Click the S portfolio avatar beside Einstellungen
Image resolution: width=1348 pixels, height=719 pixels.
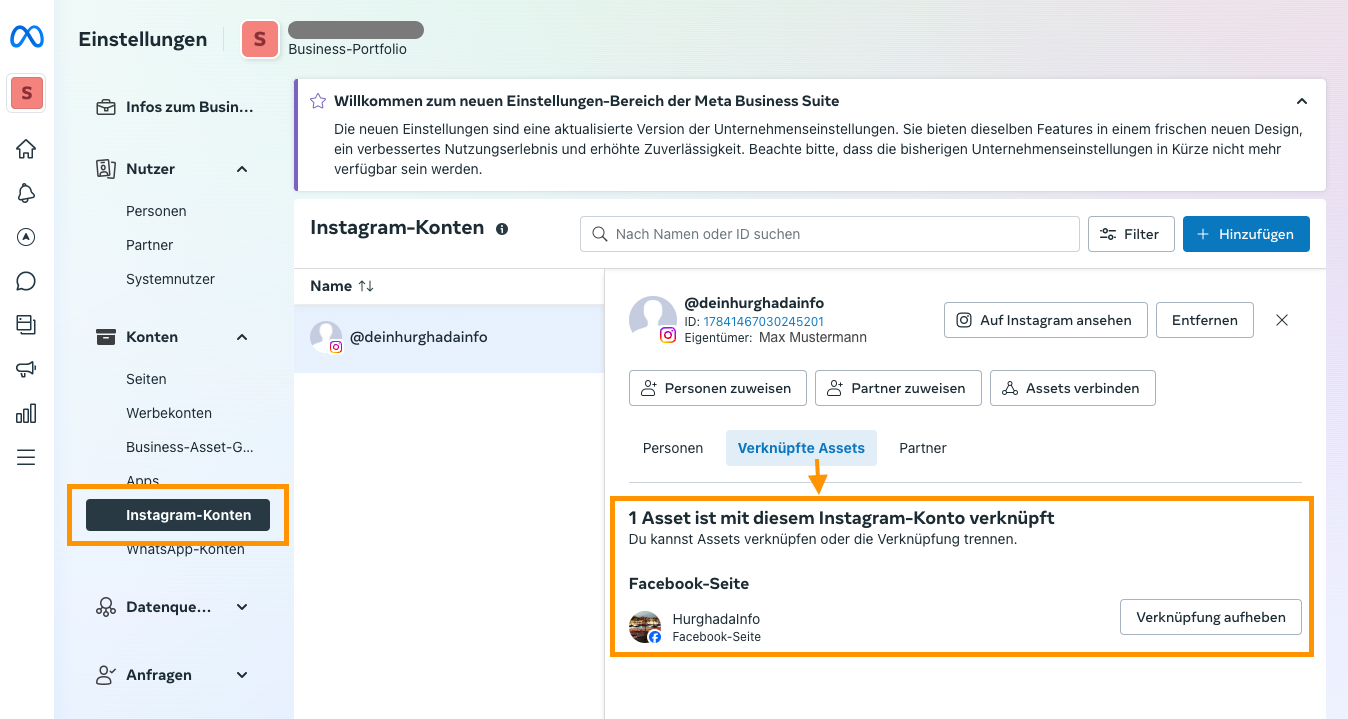click(260, 39)
